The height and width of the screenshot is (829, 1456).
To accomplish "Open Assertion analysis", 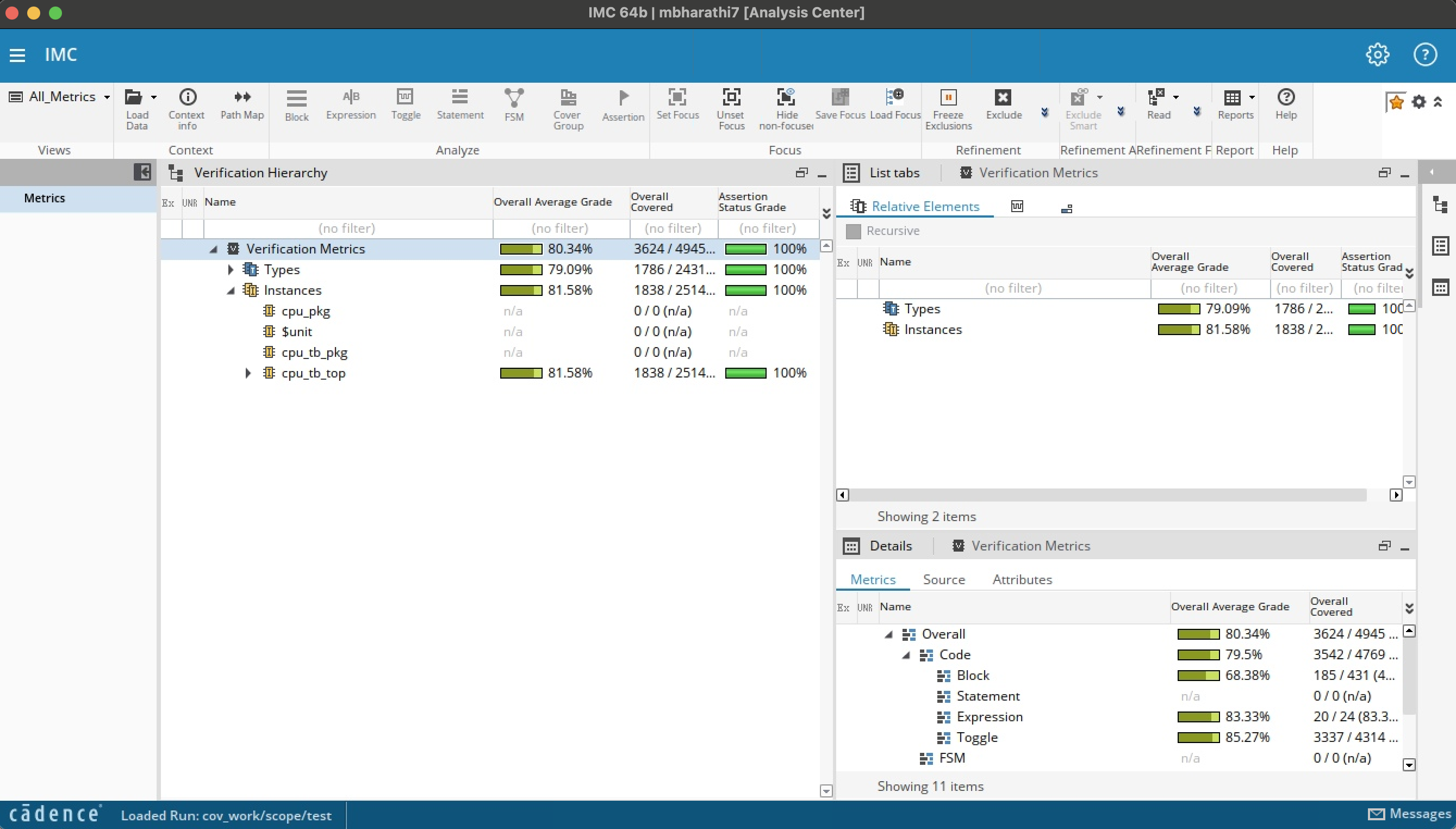I will click(623, 106).
